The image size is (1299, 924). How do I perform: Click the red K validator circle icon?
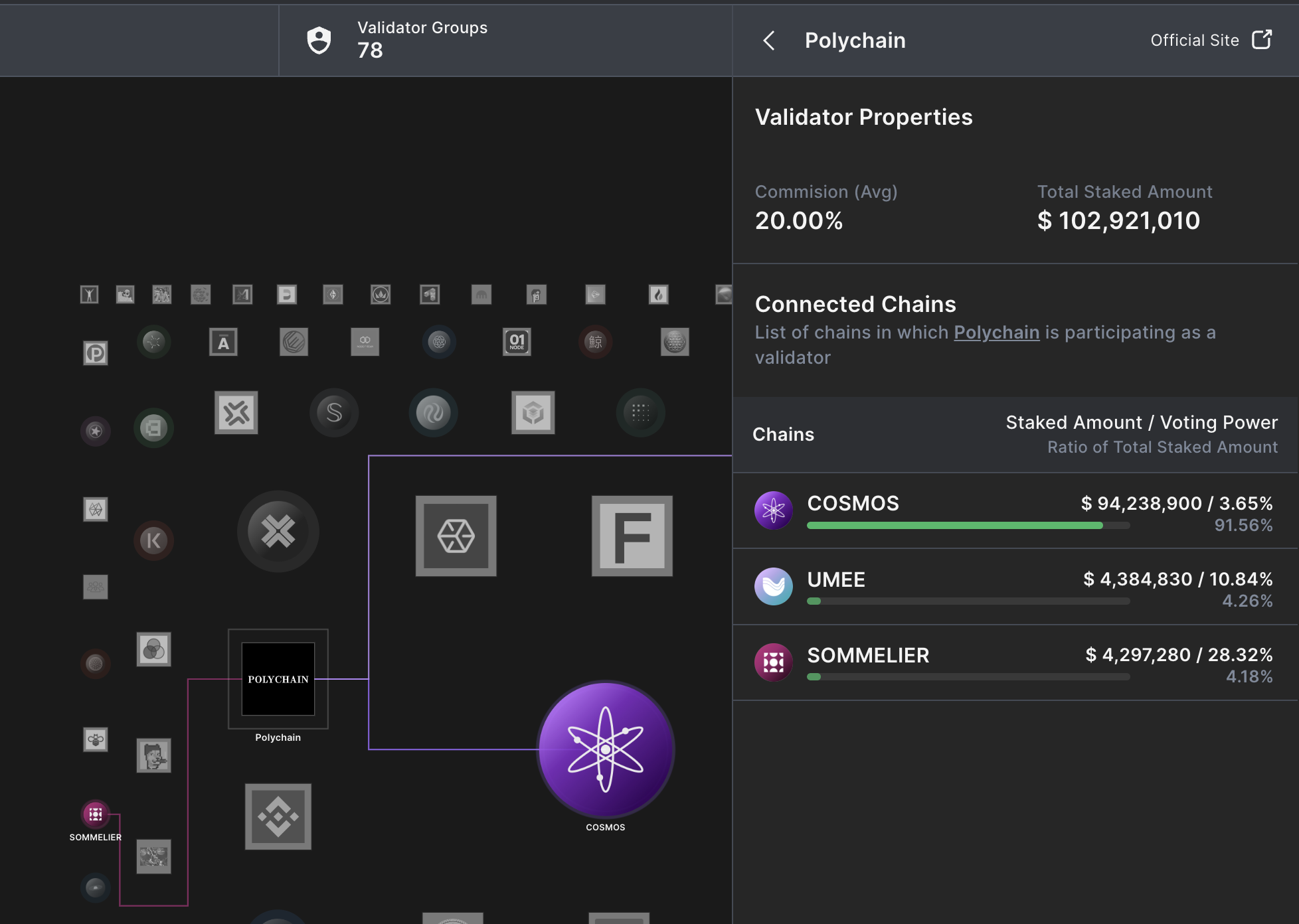pos(153,540)
